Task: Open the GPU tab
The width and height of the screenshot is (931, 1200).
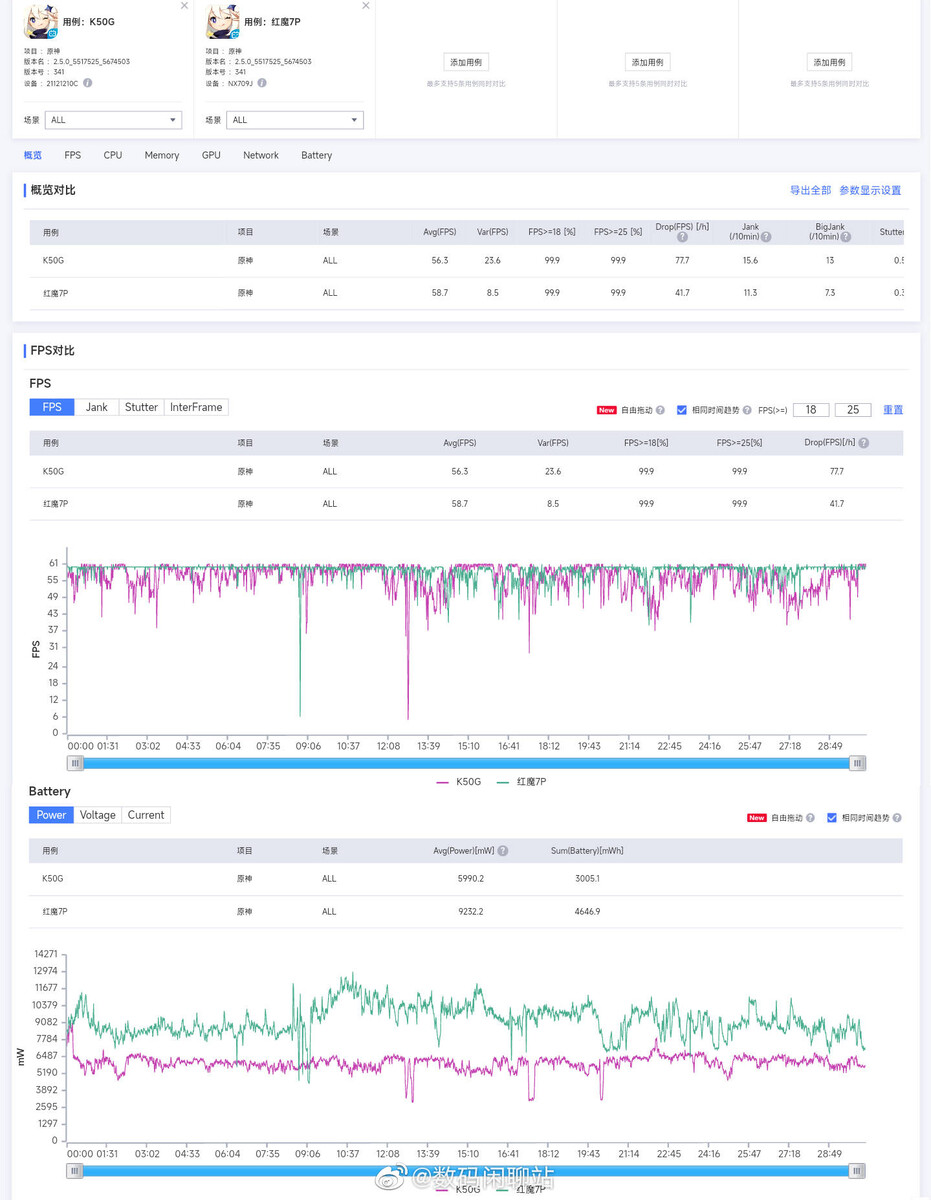Action: pyautogui.click(x=211, y=155)
